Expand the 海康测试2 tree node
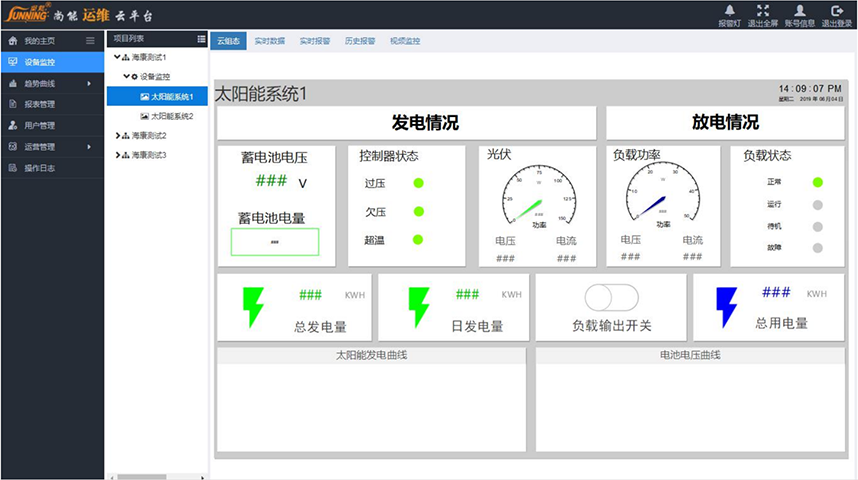Image resolution: width=858 pixels, height=480 pixels. click(x=117, y=135)
